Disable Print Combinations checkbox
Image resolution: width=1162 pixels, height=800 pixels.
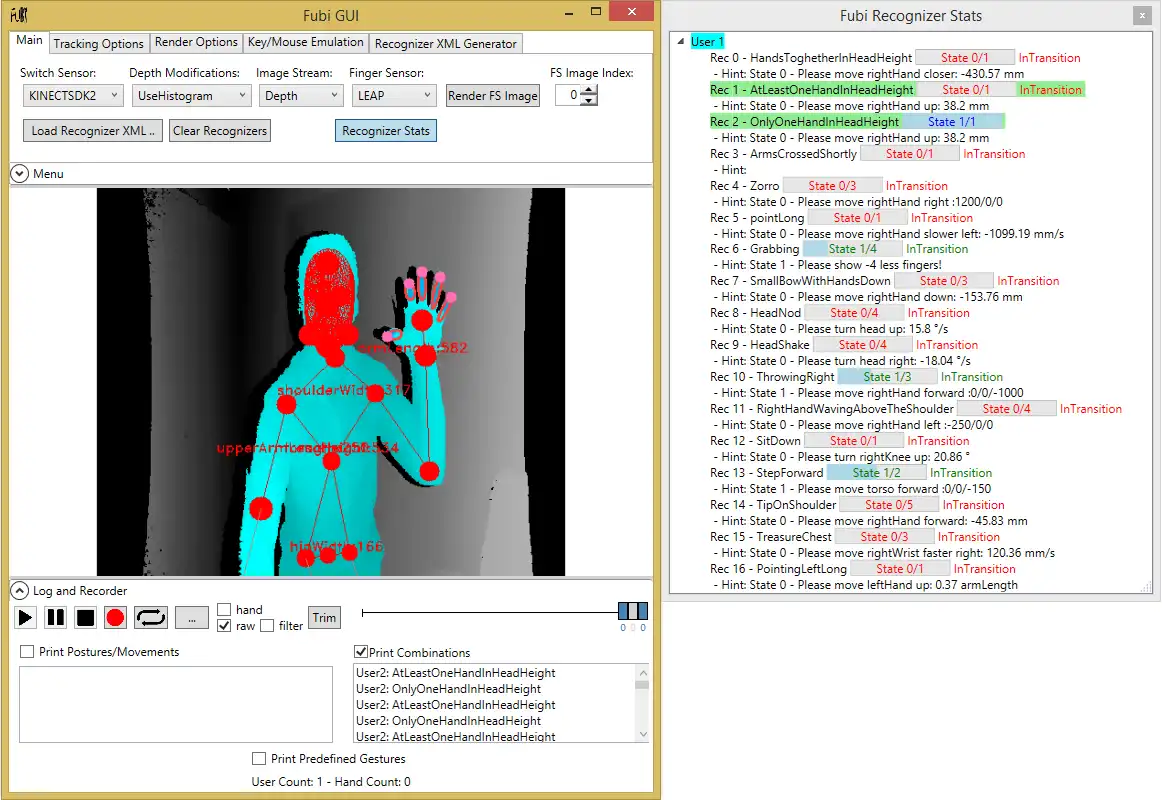pos(361,652)
